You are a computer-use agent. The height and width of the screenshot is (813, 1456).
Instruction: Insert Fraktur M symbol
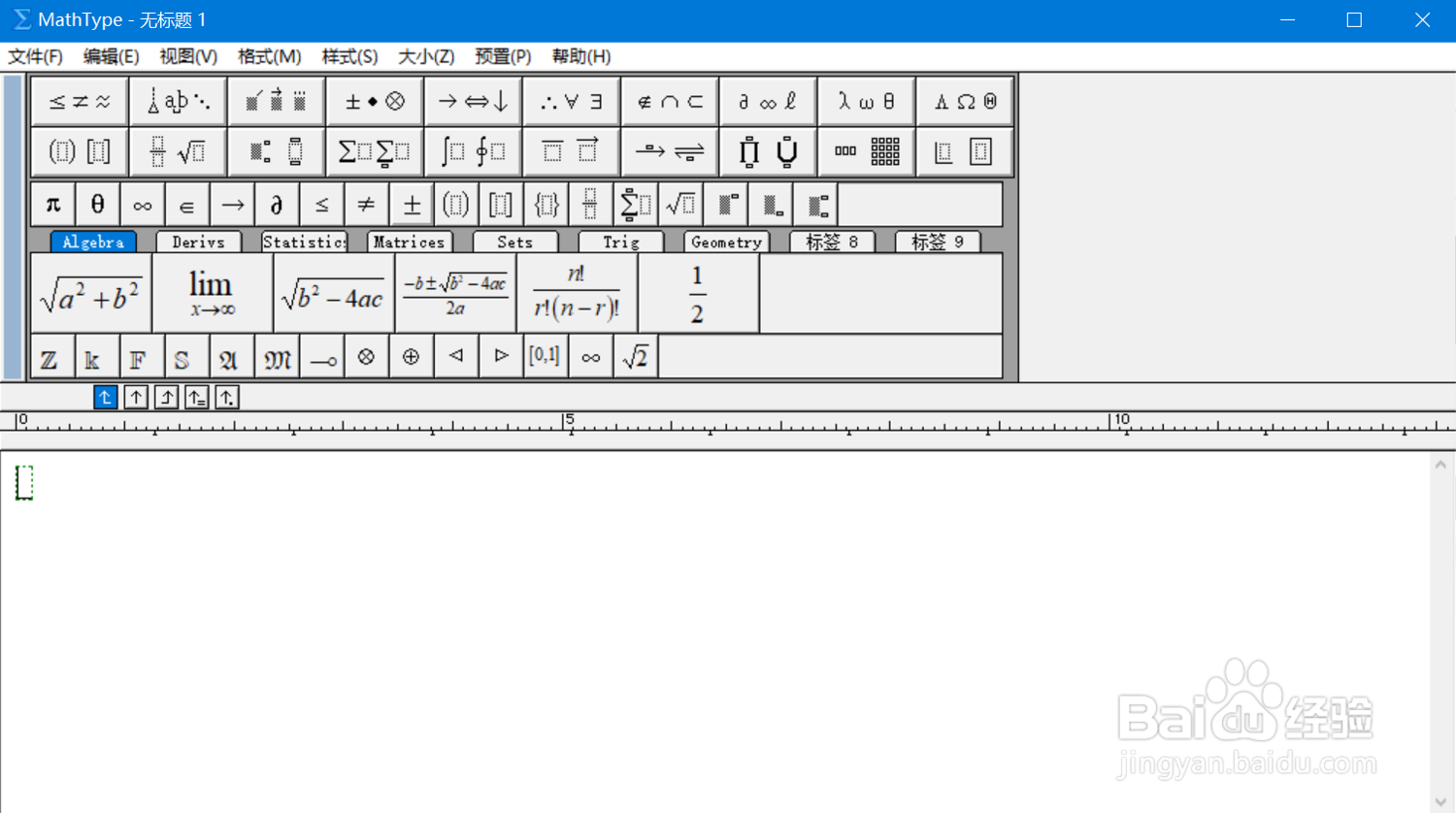tap(277, 357)
